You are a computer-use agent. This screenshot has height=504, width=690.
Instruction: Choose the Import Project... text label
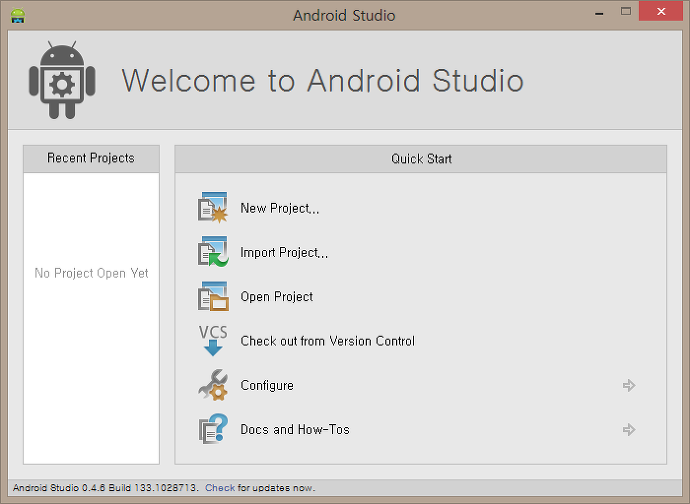click(284, 252)
